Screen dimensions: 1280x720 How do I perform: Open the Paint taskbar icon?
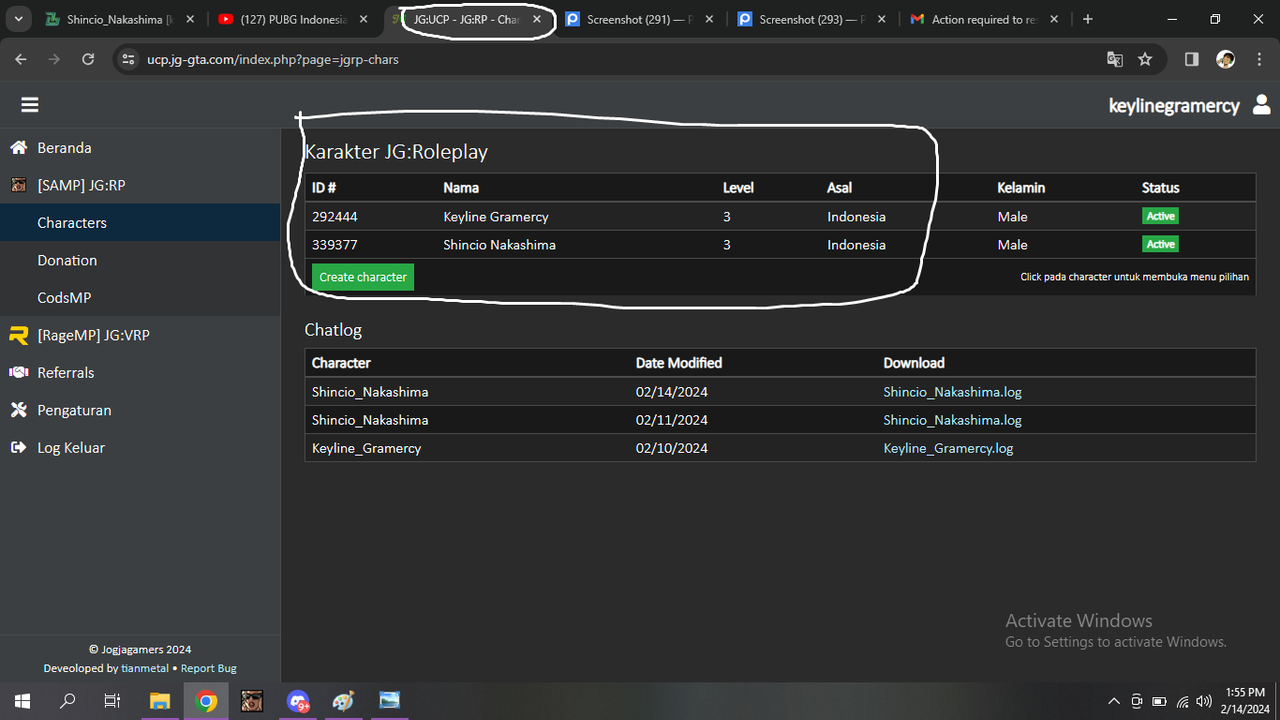(344, 701)
